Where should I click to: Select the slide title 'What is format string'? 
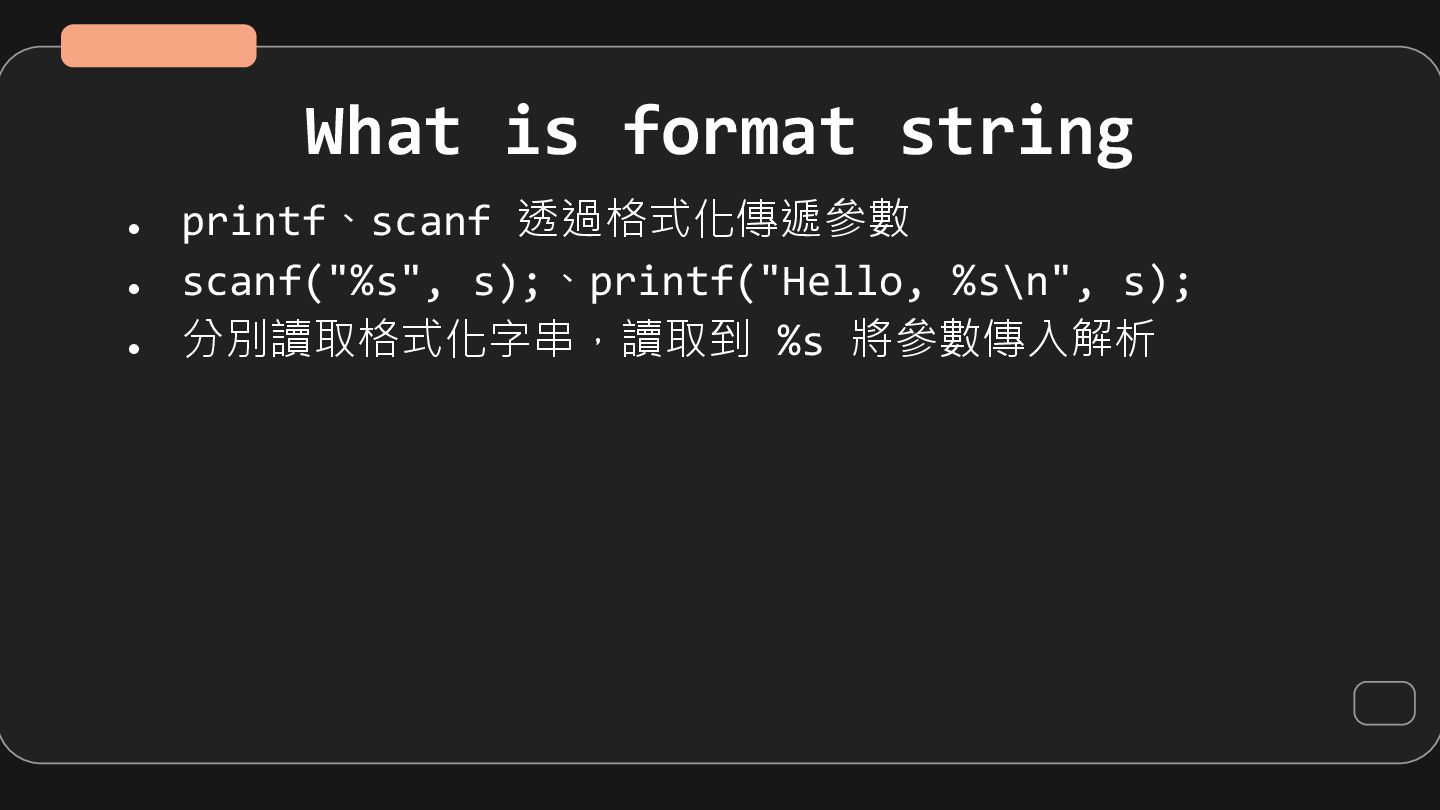click(x=719, y=131)
